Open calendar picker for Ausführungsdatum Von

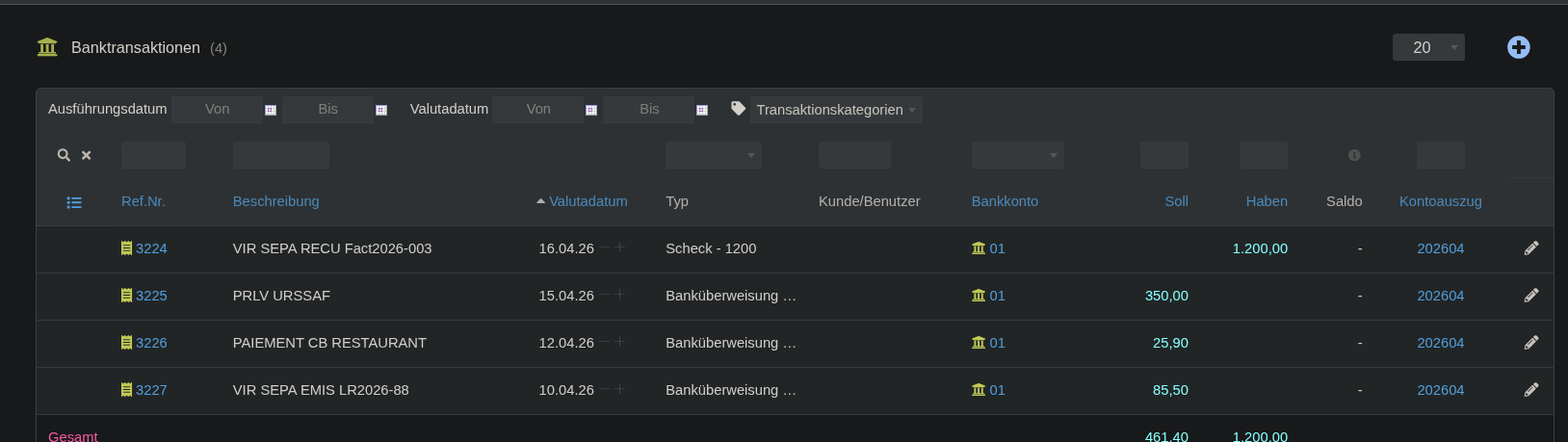271,110
